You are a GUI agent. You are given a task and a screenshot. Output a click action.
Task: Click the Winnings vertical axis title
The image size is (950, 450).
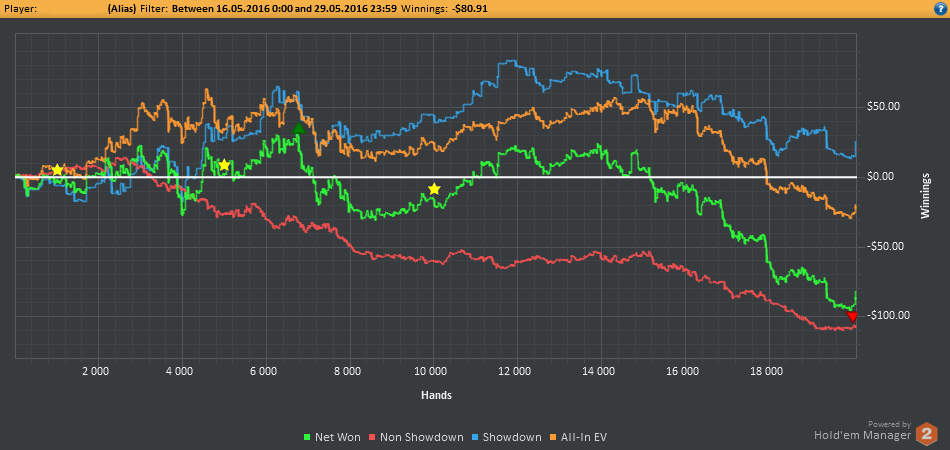(x=925, y=196)
